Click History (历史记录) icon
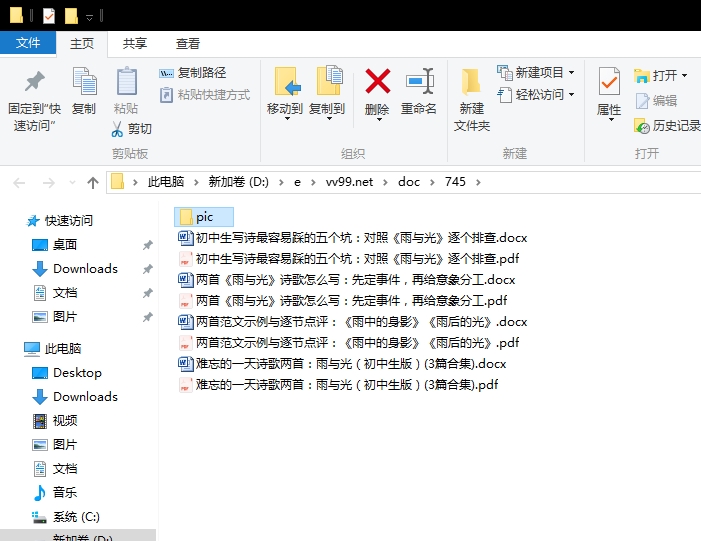This screenshot has width=701, height=541. coord(642,126)
